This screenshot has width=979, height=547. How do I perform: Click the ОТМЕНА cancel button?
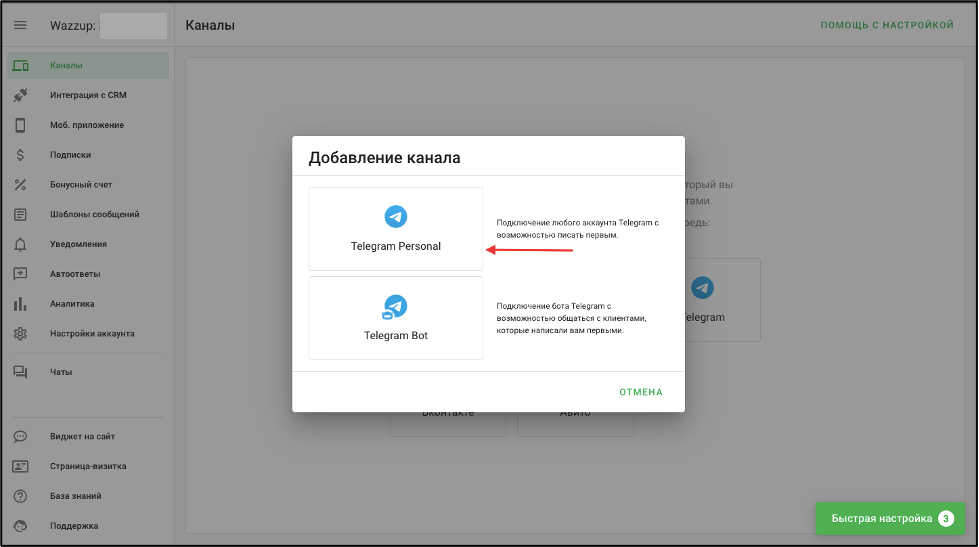tap(640, 392)
